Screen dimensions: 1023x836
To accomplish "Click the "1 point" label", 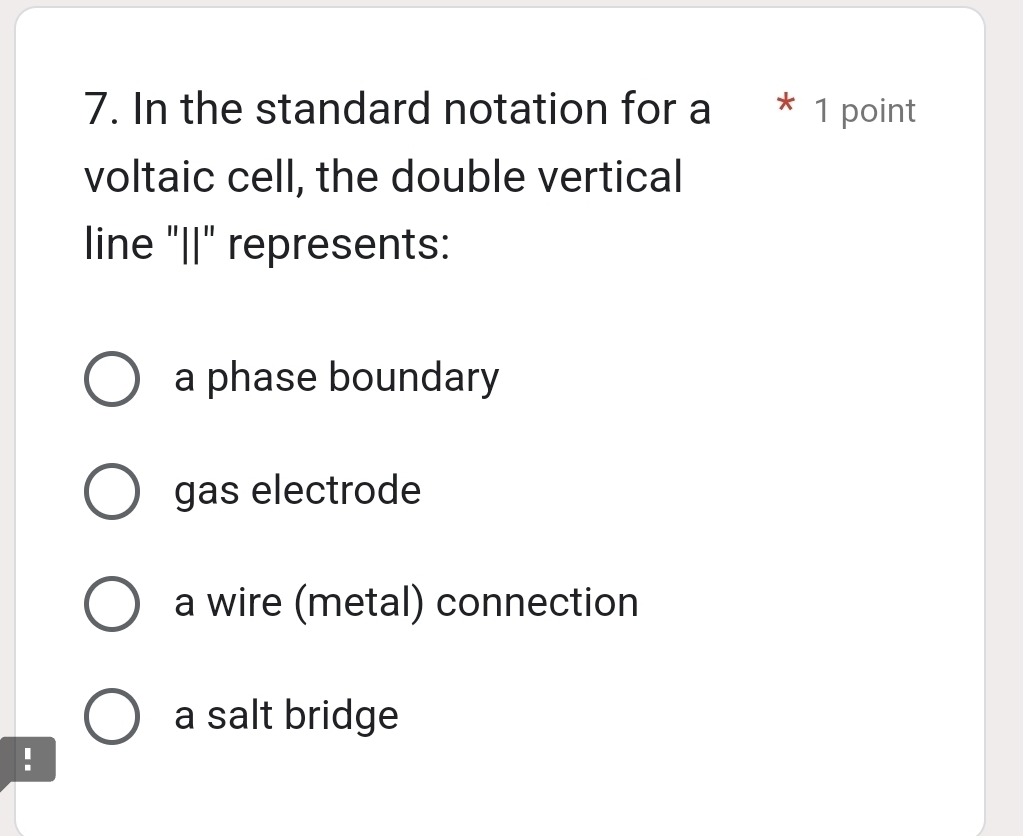I will point(865,111).
